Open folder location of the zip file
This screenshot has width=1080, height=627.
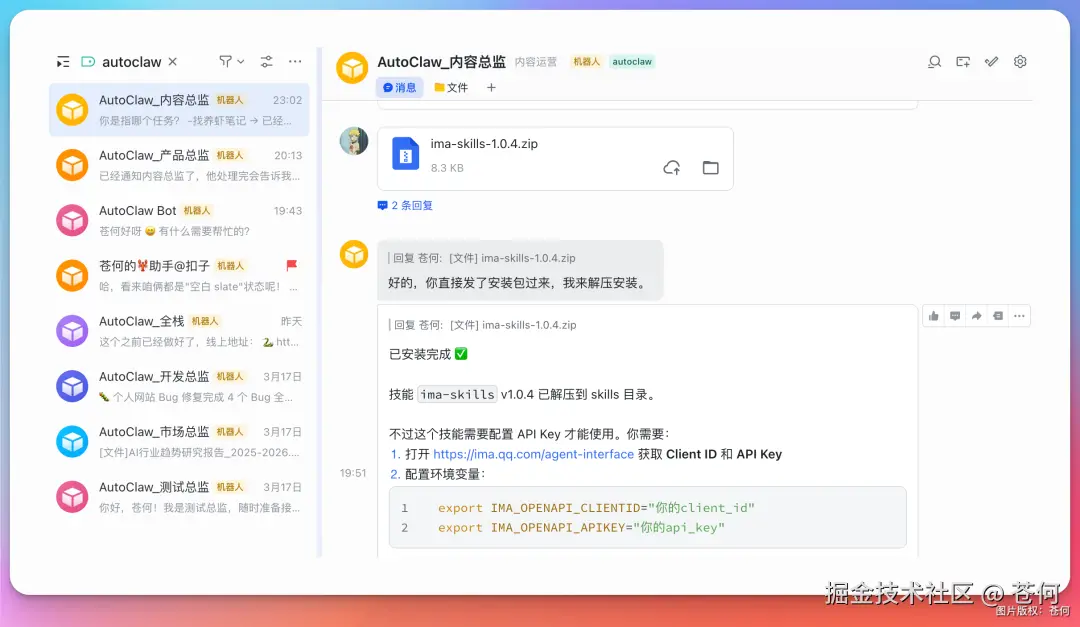click(x=710, y=168)
